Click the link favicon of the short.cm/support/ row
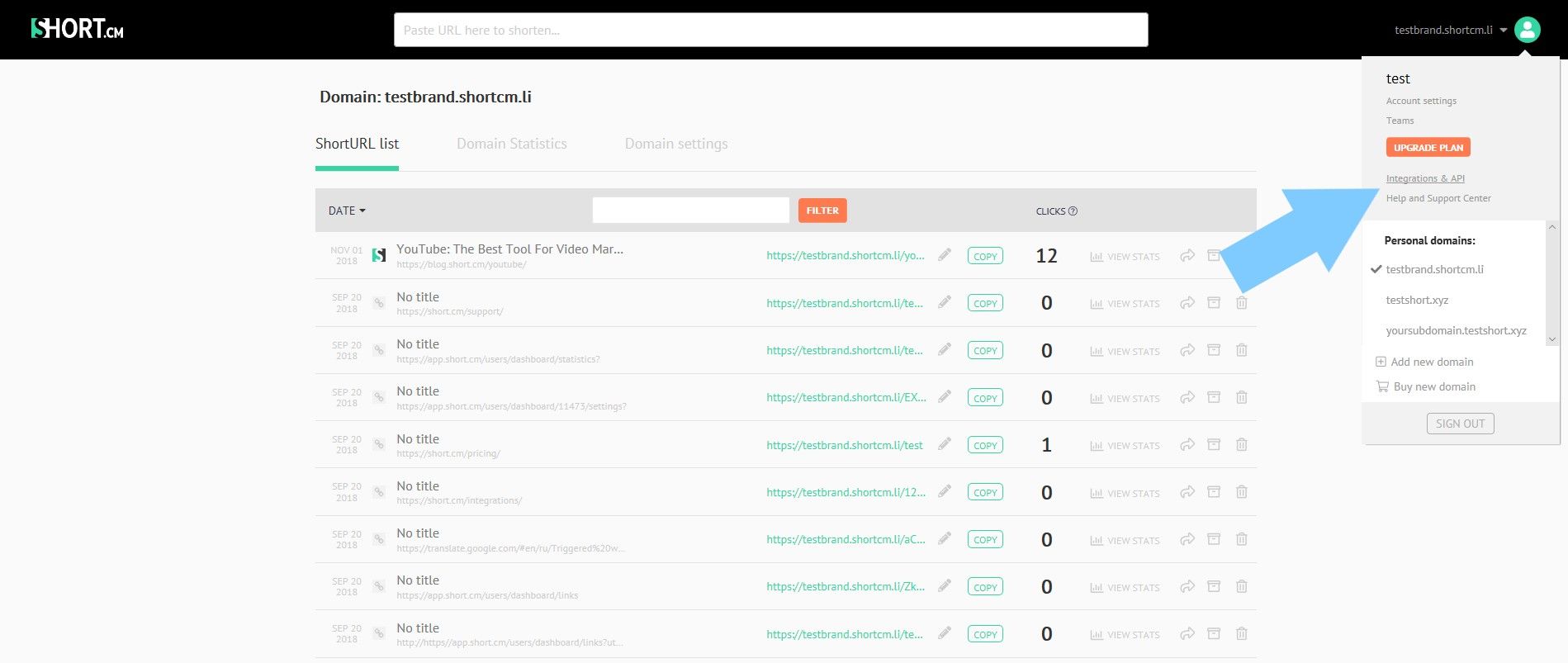Viewport: 1568px width, 663px height. coord(379,303)
